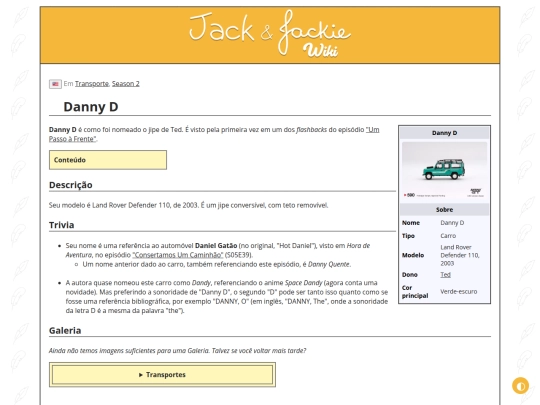Click the bold Daniel Gatão text
Screen dimensions: 540x405
point(216,246)
